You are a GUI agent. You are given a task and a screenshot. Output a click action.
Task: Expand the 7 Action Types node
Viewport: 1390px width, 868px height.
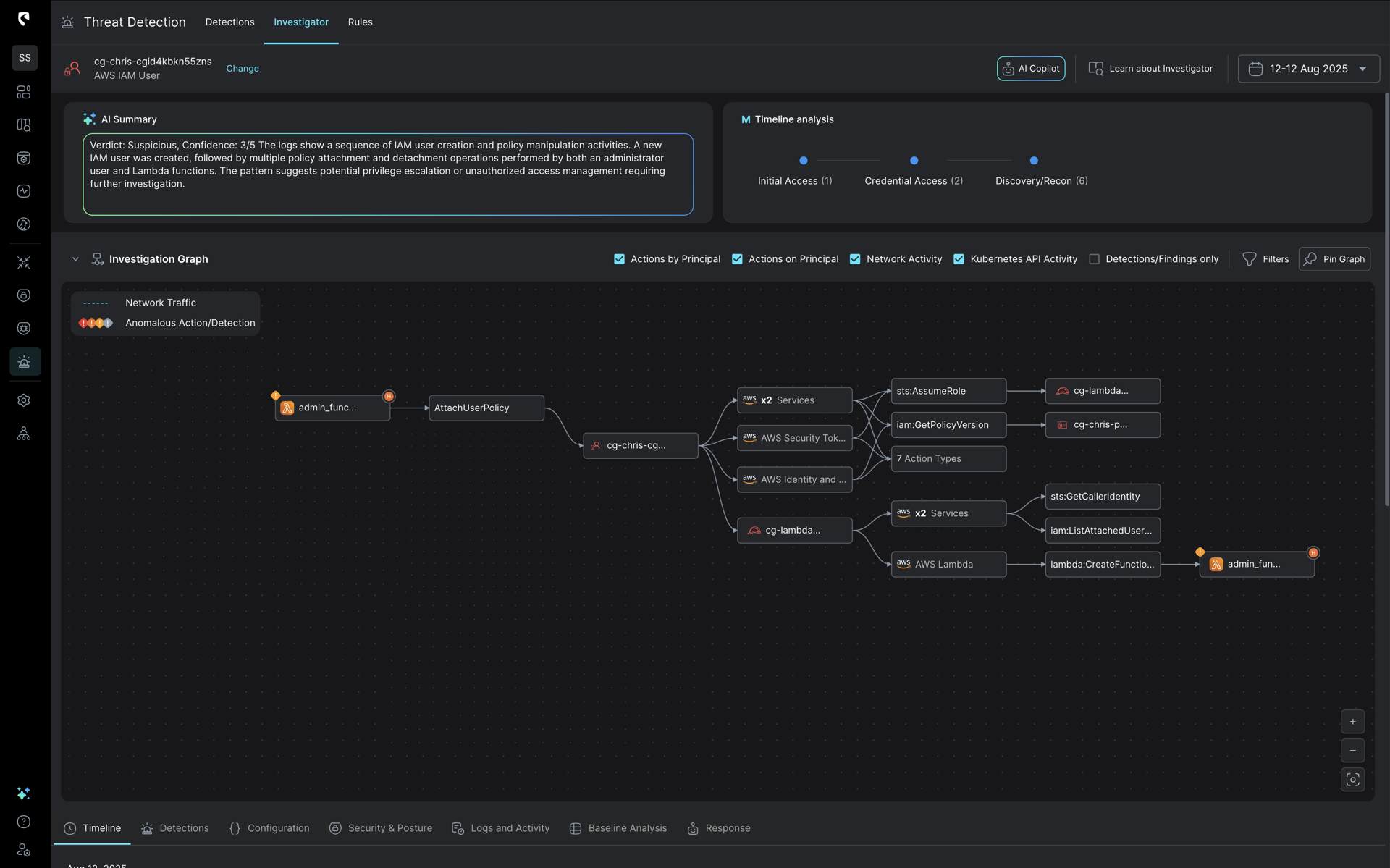click(948, 459)
